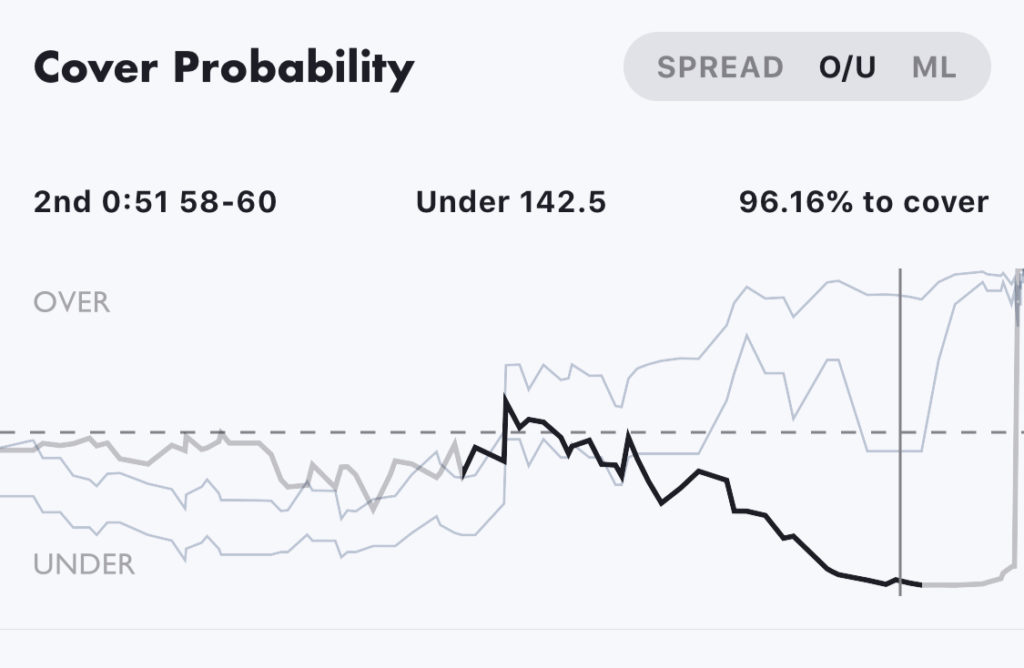Click the start of the black line segment
The image size is (1024, 668).
(x=464, y=474)
